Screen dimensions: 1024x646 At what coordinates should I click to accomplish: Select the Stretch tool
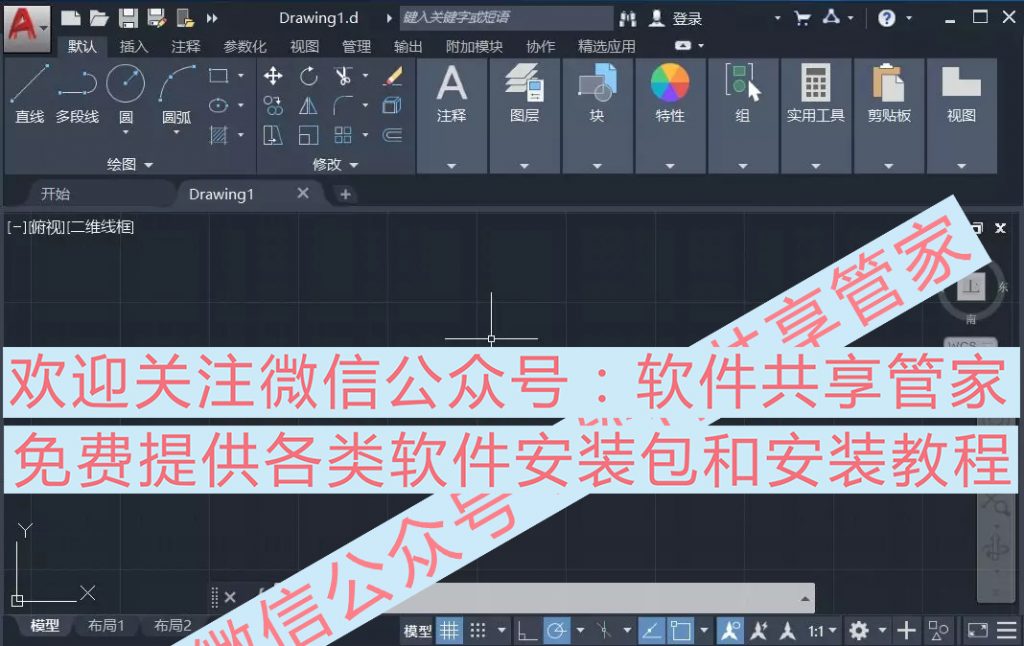click(273, 135)
